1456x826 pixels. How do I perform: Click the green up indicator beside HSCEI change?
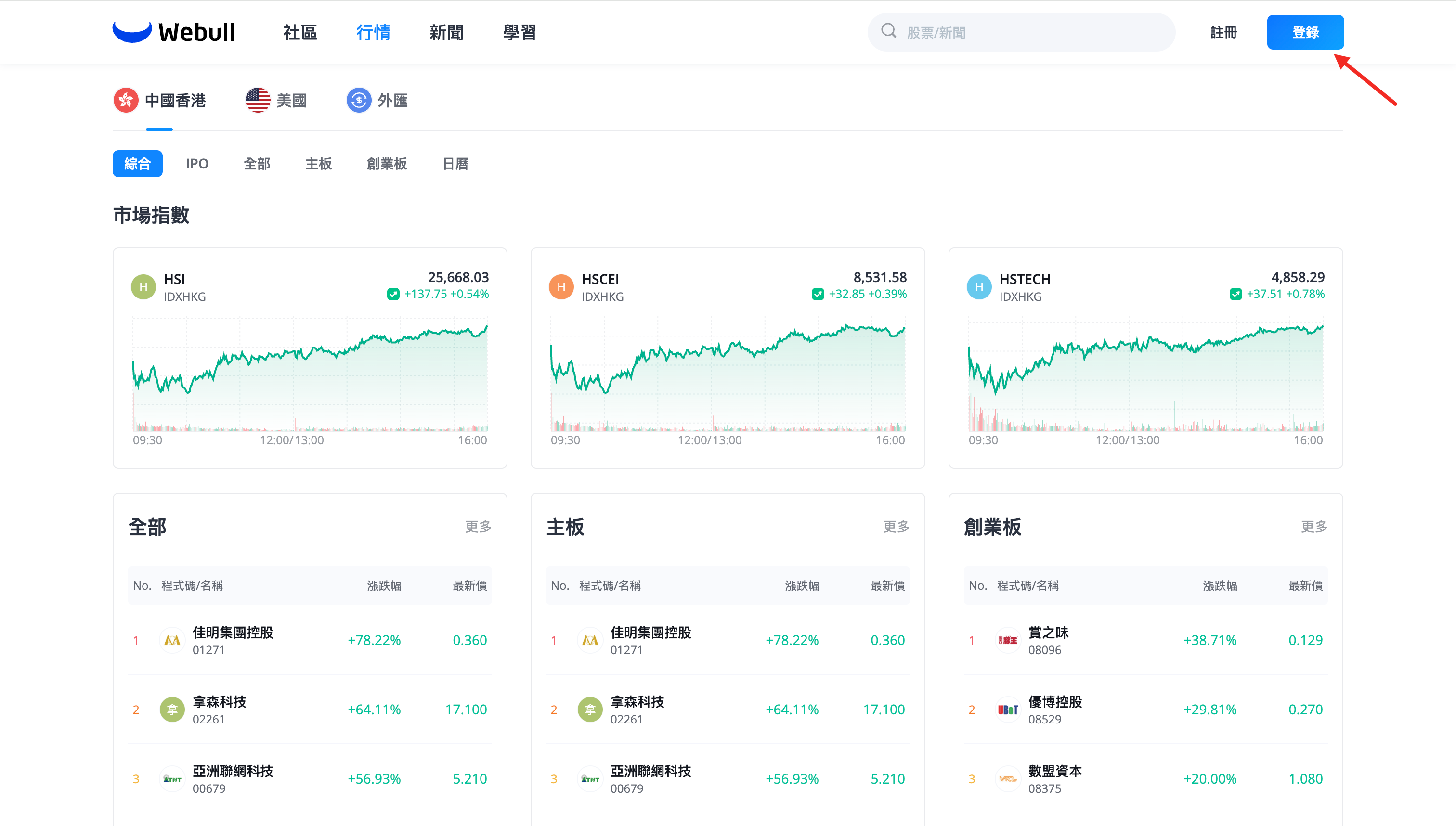pyautogui.click(x=818, y=294)
